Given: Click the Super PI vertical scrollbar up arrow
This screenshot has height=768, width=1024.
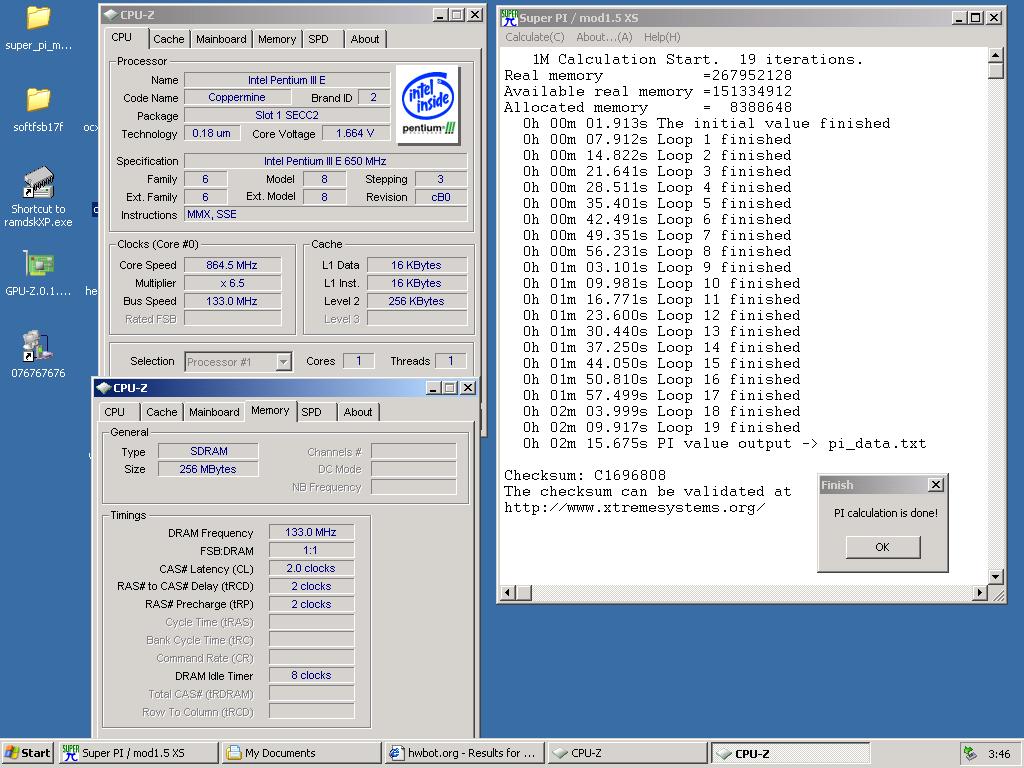Looking at the screenshot, I should [x=995, y=55].
